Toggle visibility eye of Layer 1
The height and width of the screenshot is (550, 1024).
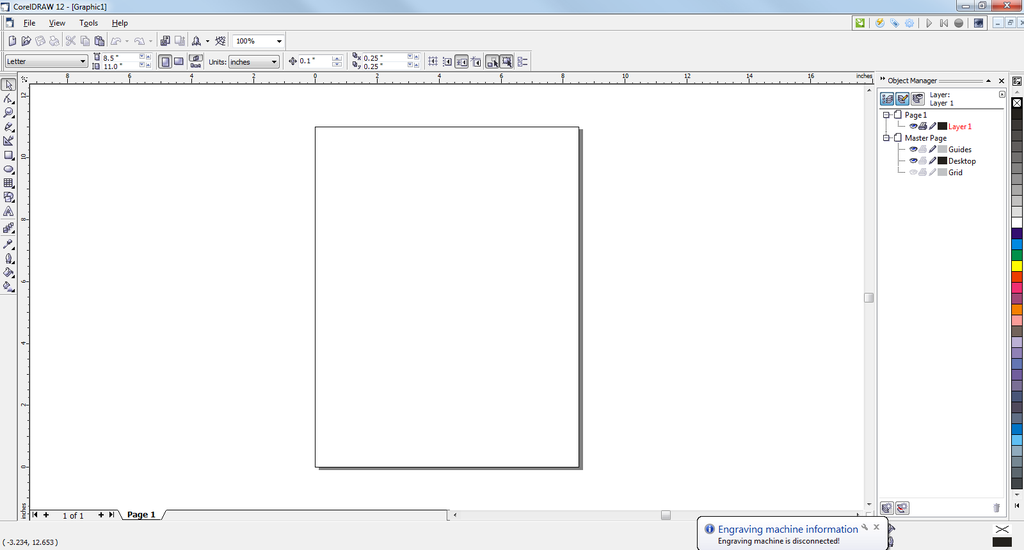point(913,126)
